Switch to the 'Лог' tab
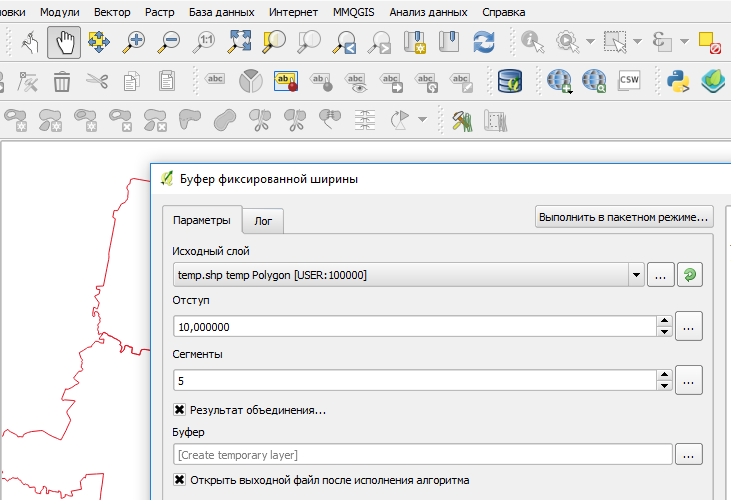Viewport: 731px width, 500px height. 263,220
